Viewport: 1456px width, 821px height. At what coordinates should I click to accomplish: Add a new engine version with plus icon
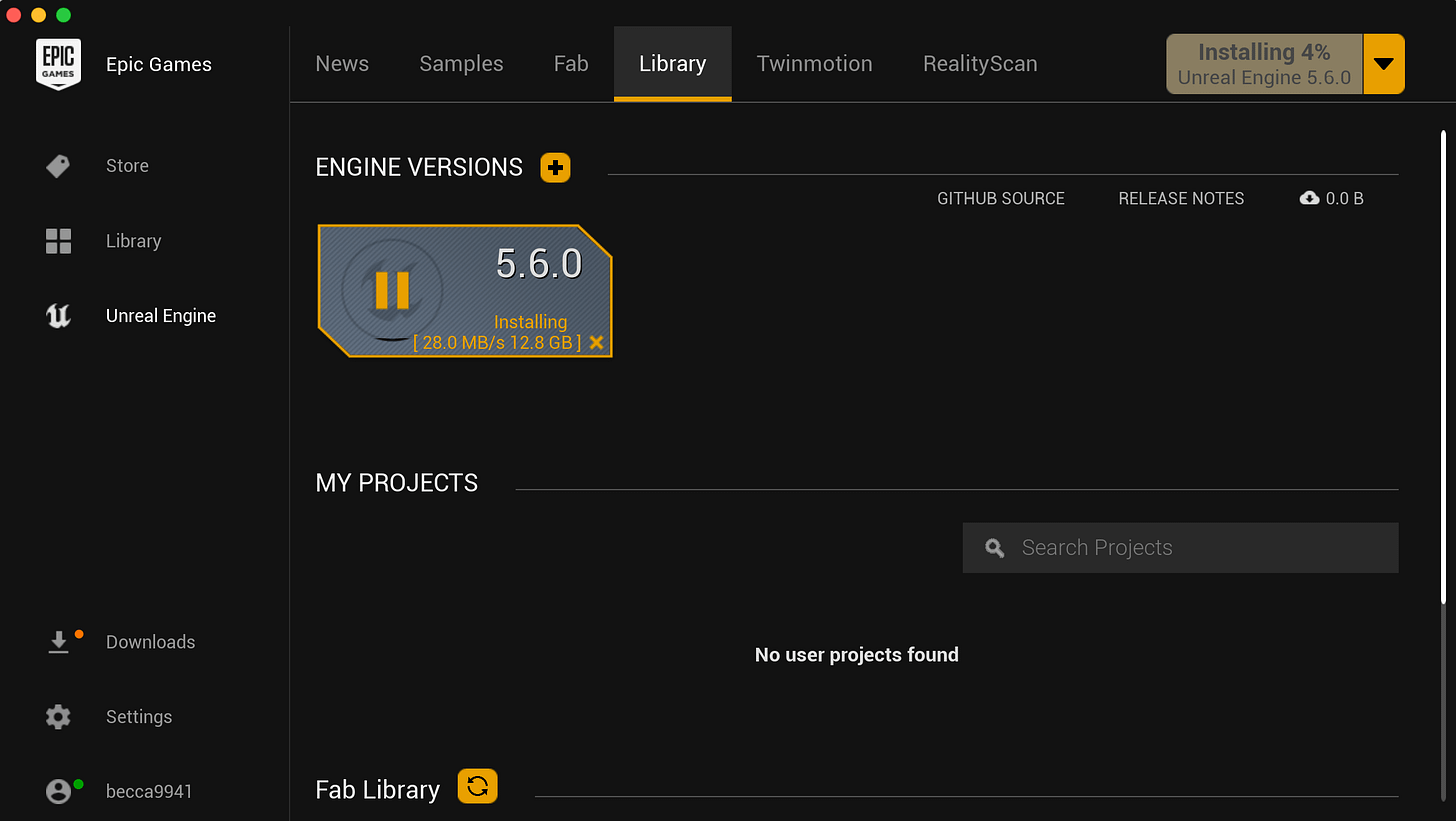(x=555, y=167)
